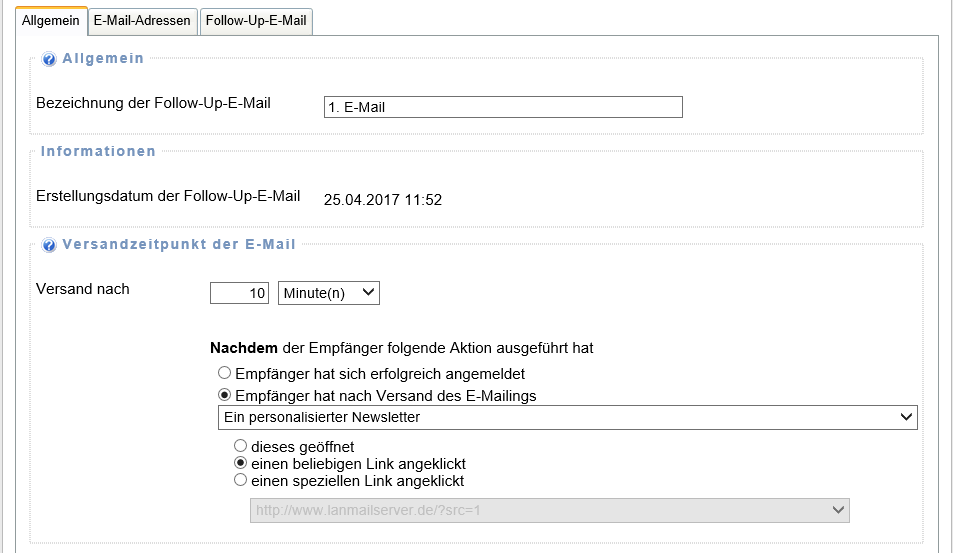Switch to the Allgemein tab
The height and width of the screenshot is (553, 953).
(x=51, y=21)
